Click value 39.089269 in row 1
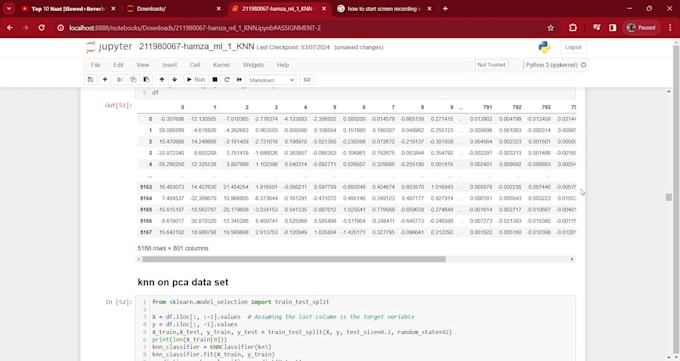The height and width of the screenshot is (361, 680). tap(171, 130)
